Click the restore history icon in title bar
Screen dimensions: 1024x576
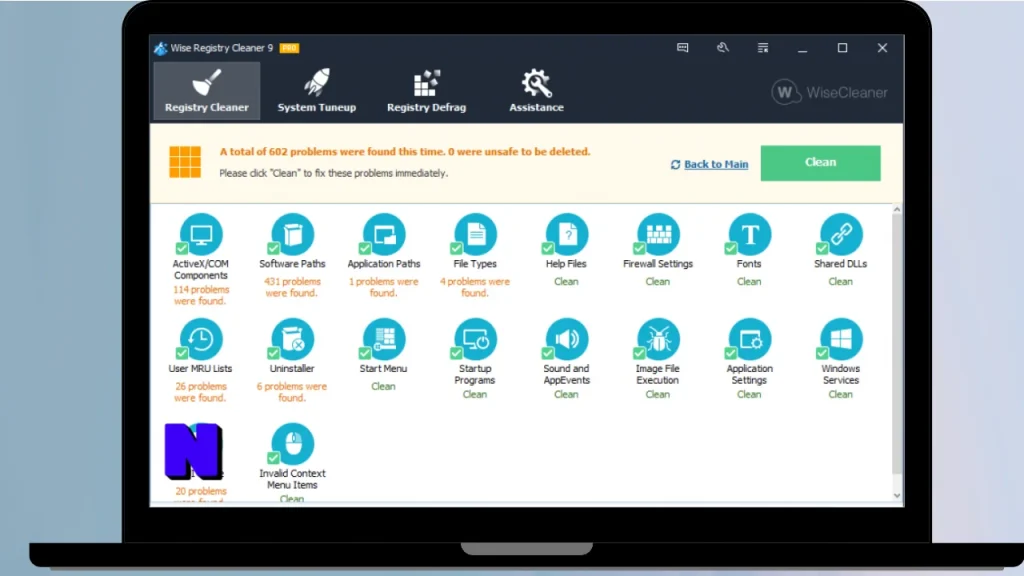pyautogui.click(x=722, y=48)
